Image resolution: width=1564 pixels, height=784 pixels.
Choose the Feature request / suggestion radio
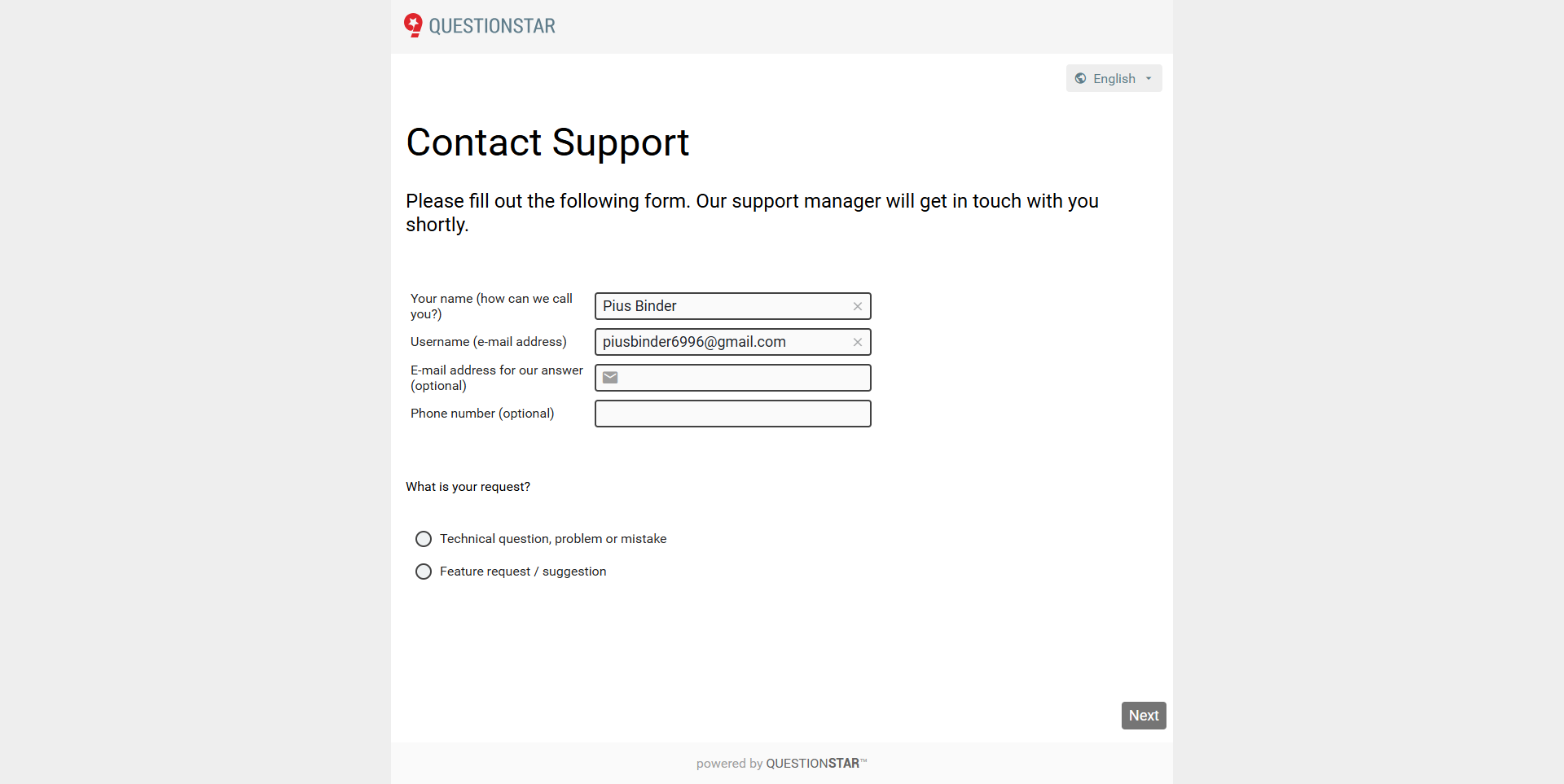point(424,572)
